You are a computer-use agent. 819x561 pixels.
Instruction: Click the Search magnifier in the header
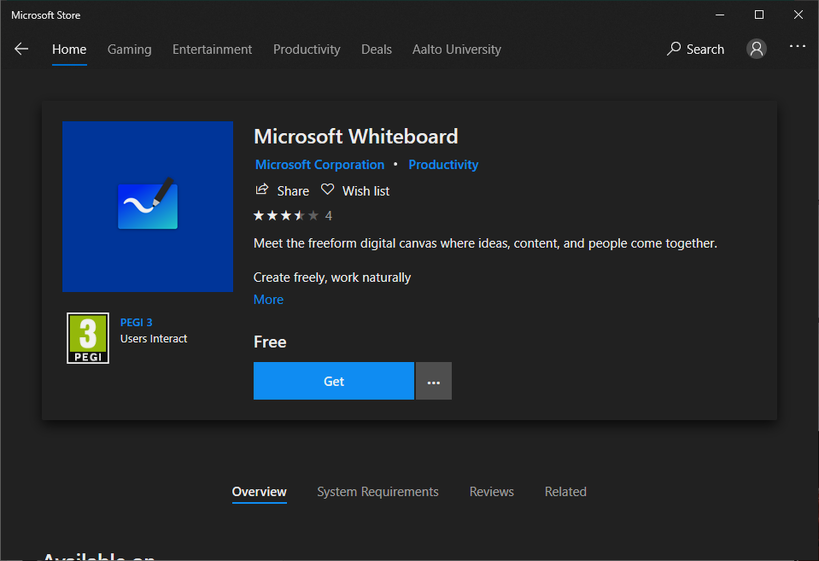click(674, 49)
